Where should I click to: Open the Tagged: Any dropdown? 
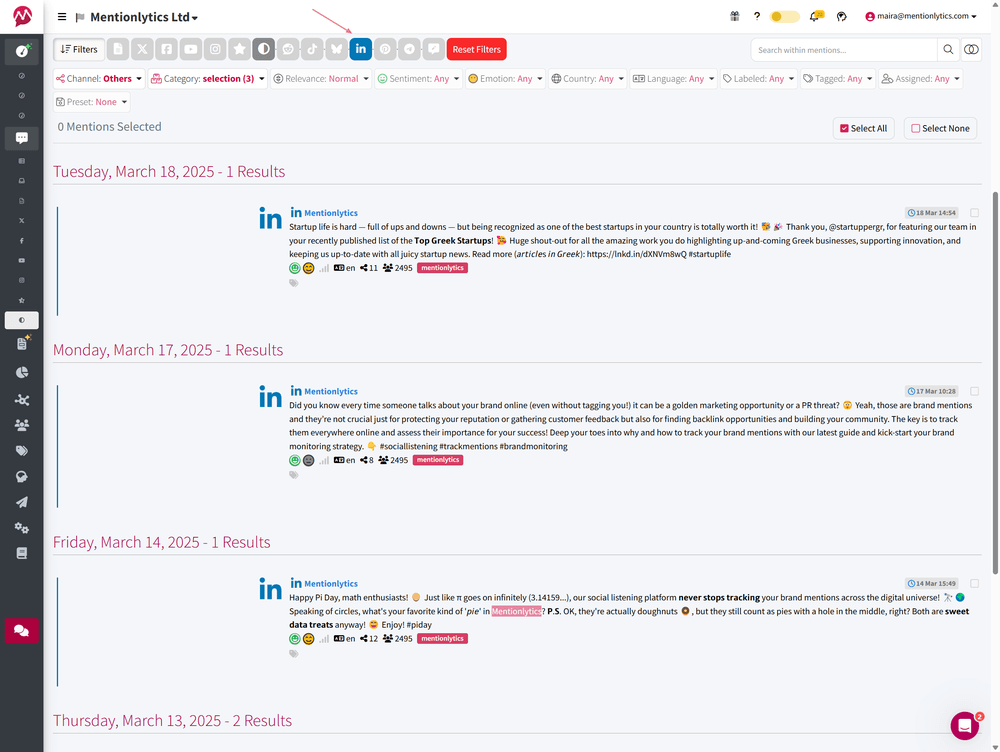(x=837, y=78)
